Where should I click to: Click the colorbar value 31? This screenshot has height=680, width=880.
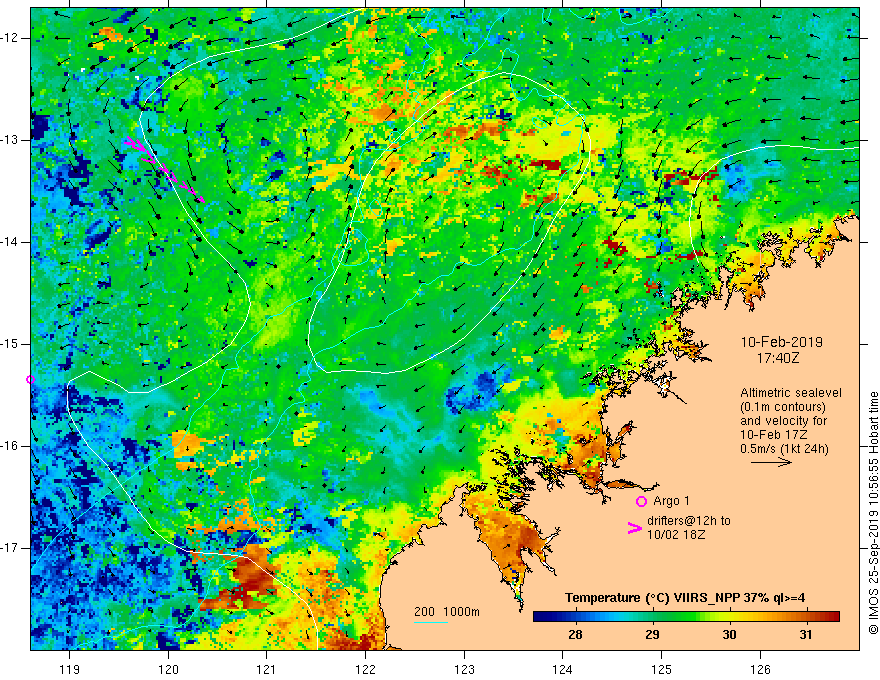click(x=805, y=635)
